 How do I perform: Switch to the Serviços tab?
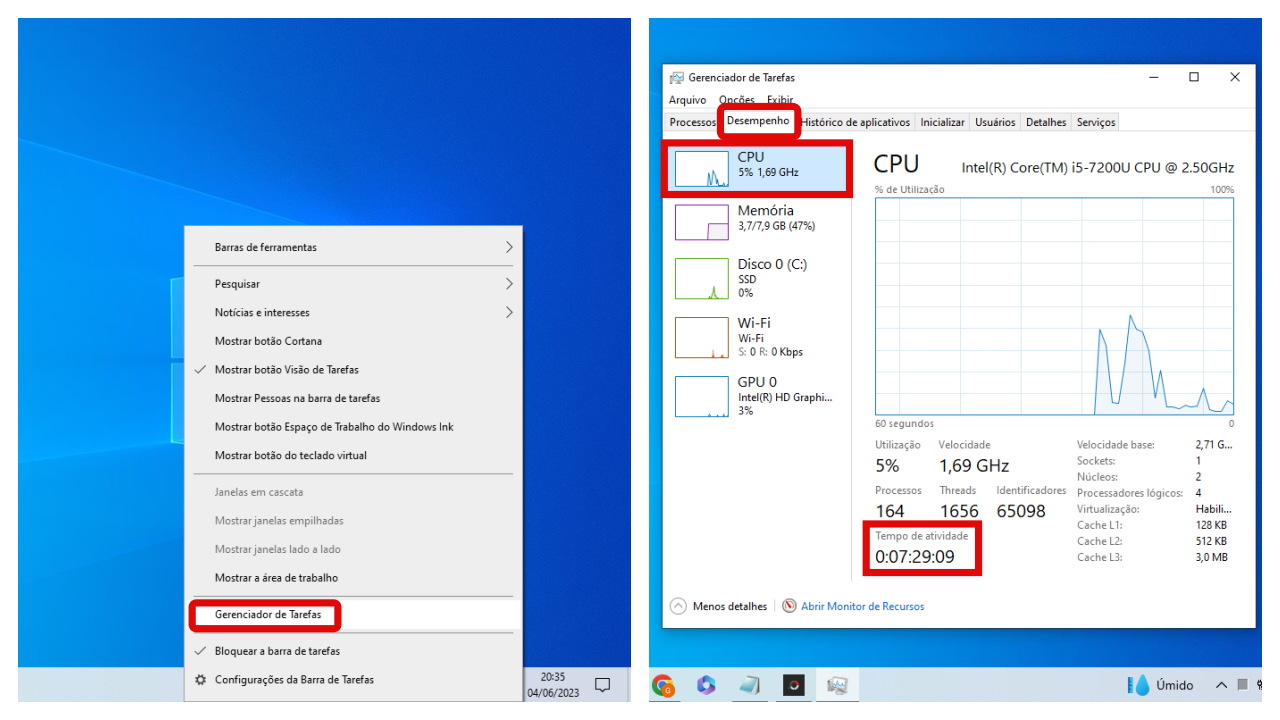coord(1096,122)
